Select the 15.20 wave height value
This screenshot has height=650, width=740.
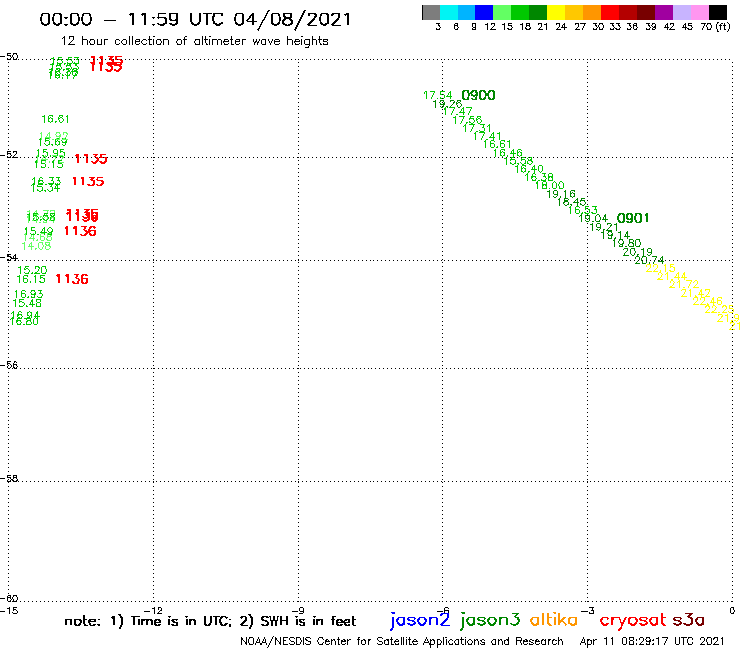(x=32, y=270)
